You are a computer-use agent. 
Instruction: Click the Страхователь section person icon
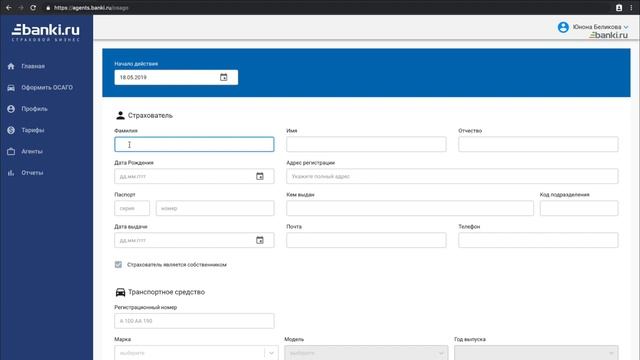click(x=120, y=116)
